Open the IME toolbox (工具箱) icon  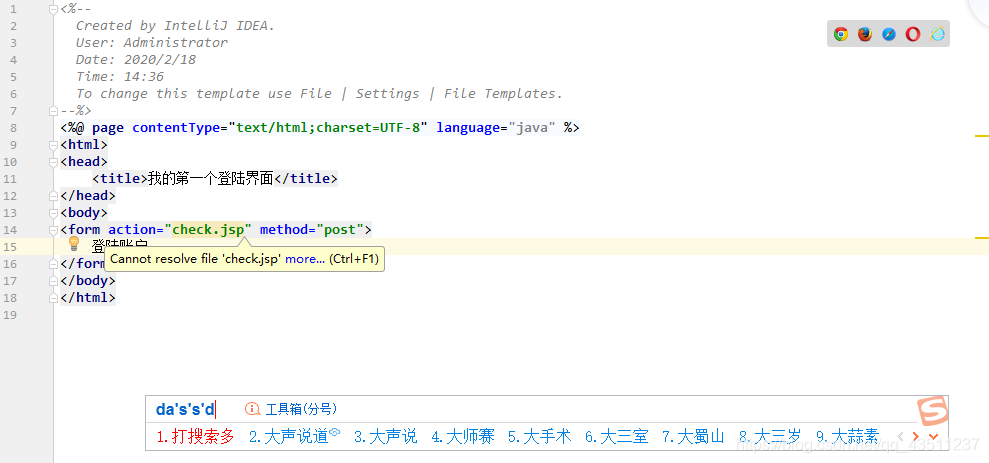click(253, 409)
